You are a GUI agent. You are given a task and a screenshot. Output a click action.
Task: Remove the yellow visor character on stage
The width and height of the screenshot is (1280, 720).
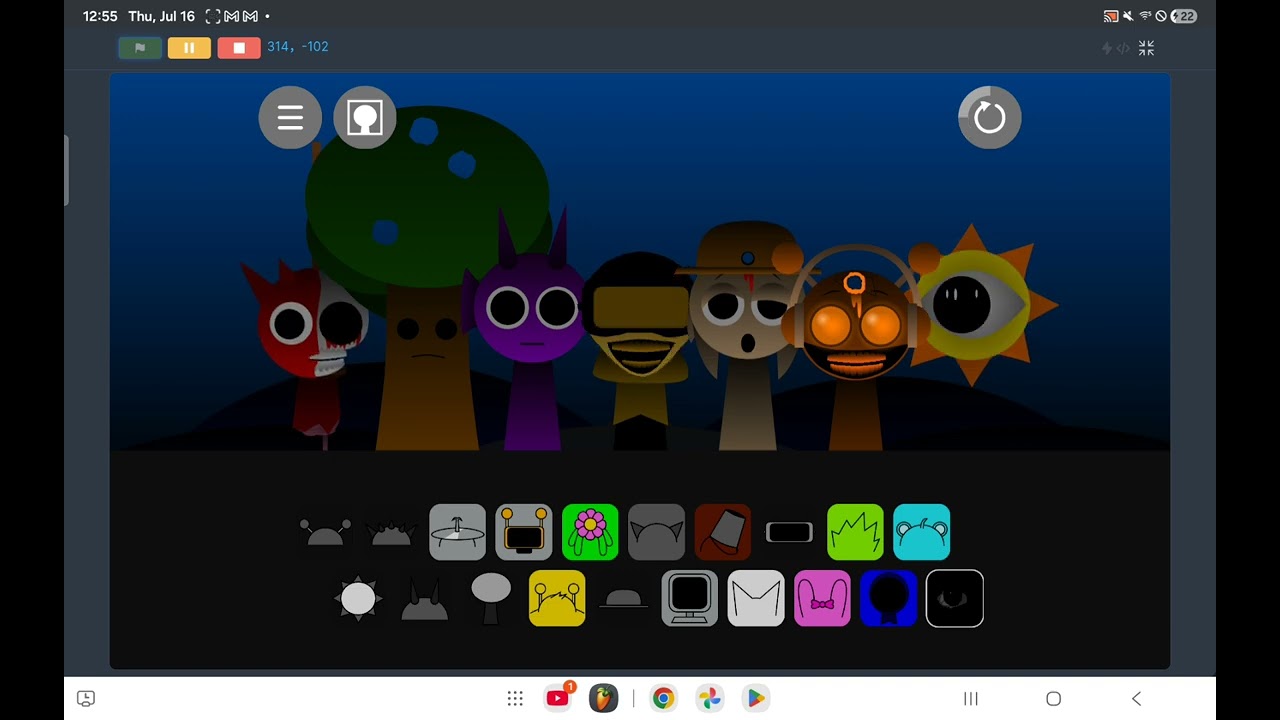tap(638, 350)
